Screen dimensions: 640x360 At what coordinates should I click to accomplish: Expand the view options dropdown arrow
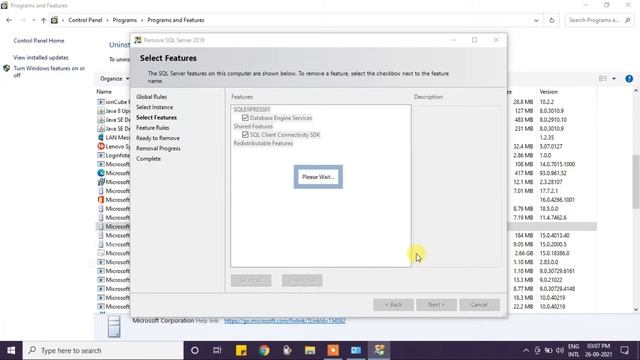[614, 78]
